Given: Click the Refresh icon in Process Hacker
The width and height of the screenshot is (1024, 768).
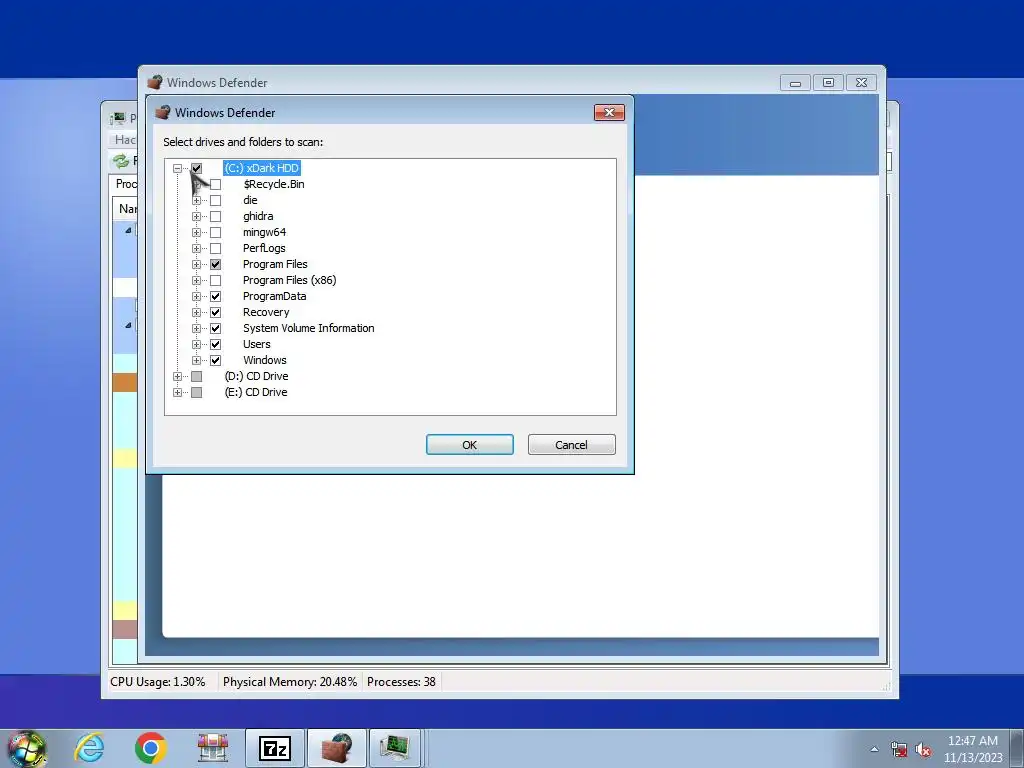Looking at the screenshot, I should coord(121,161).
